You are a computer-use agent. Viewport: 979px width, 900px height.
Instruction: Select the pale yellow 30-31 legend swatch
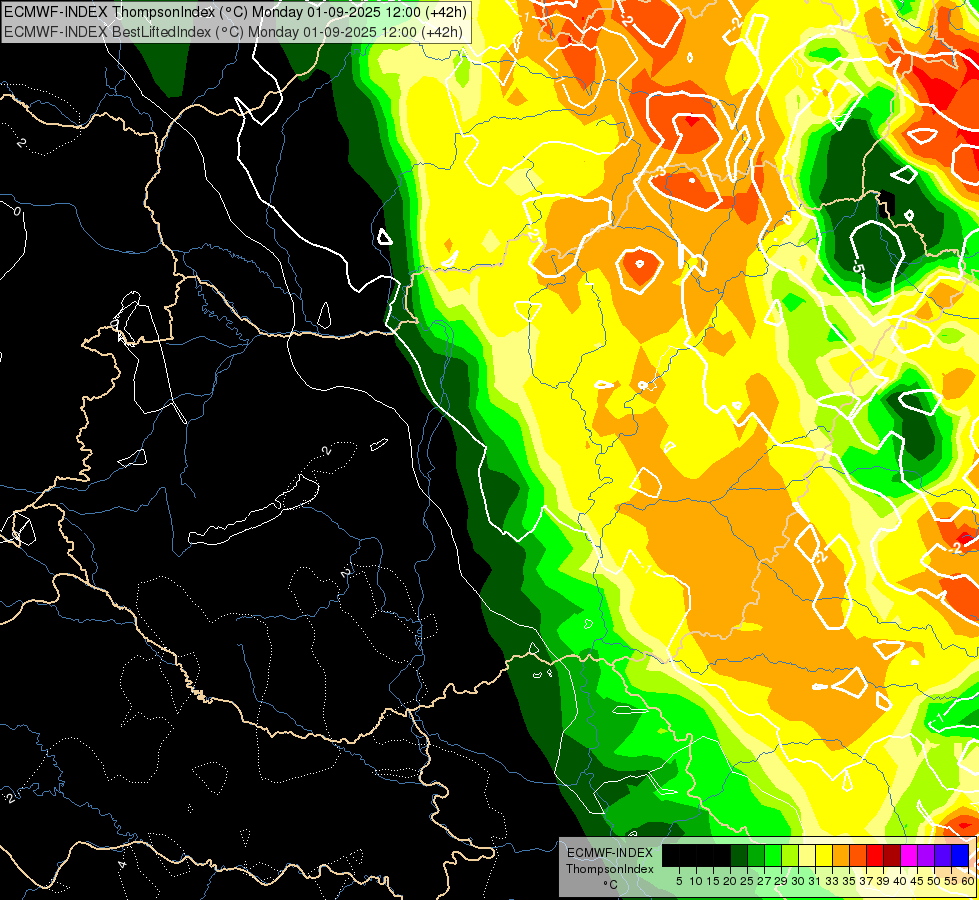pyautogui.click(x=807, y=855)
